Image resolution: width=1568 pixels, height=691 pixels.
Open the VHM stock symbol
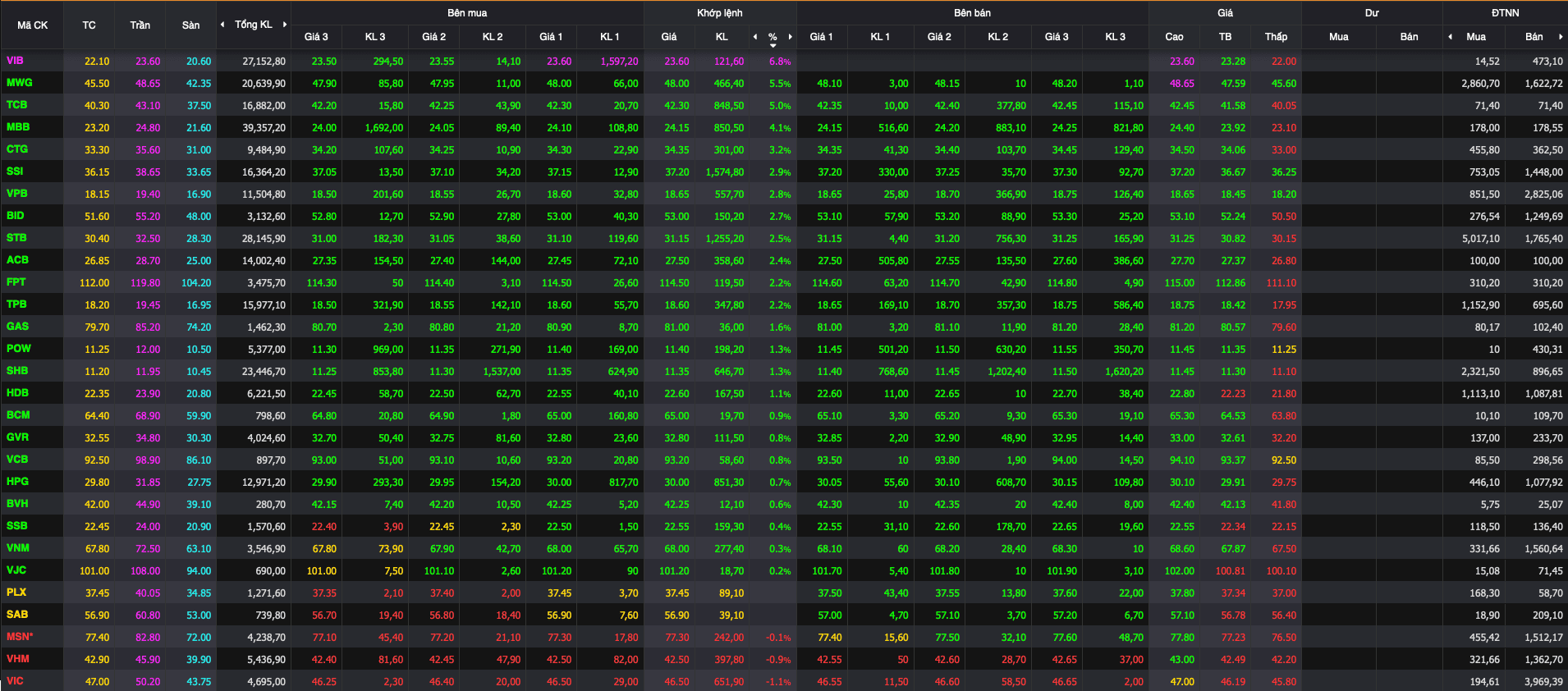17,659
